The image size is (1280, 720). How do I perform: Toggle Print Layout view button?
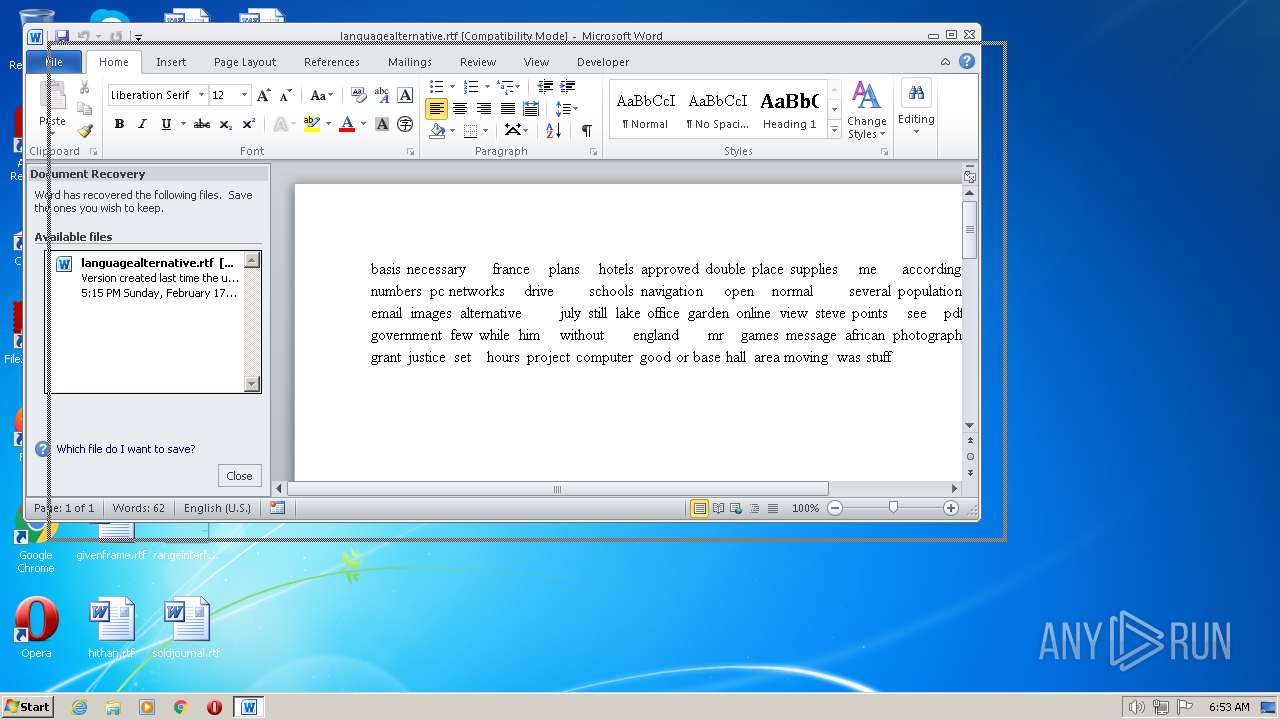[700, 508]
